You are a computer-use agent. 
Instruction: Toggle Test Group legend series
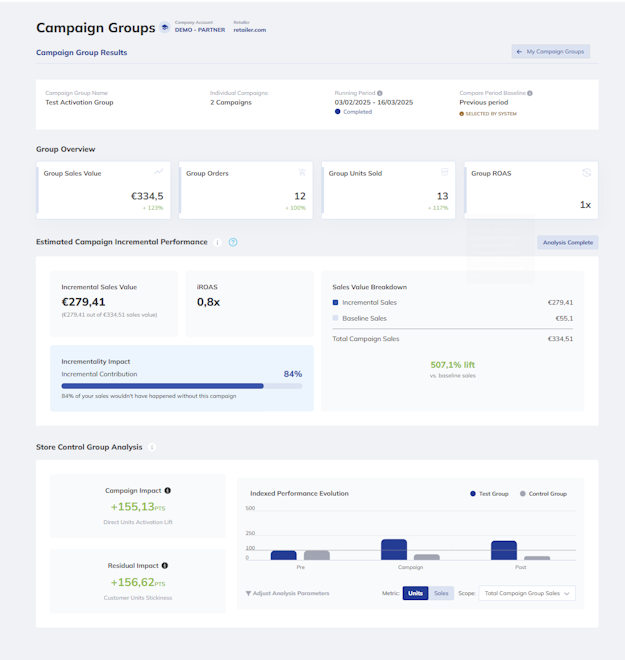click(x=489, y=494)
